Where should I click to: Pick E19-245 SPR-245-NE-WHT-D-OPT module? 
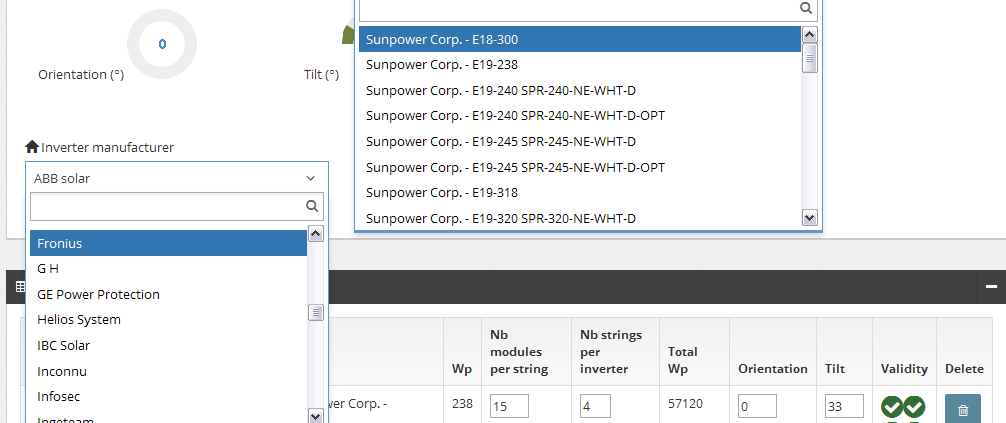point(579,167)
